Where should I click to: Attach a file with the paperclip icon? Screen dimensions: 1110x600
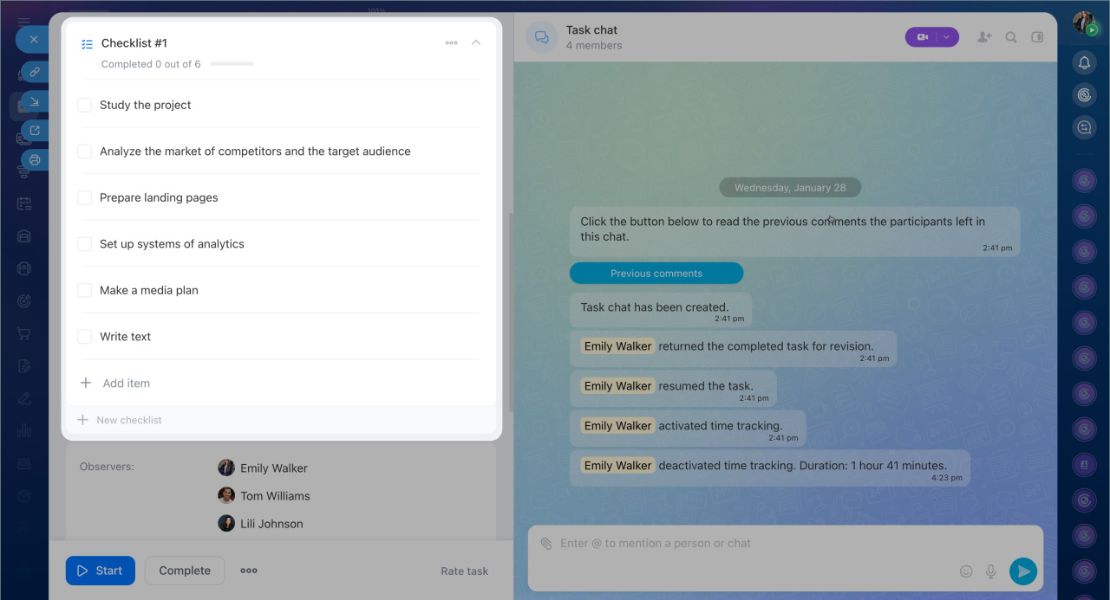point(546,543)
